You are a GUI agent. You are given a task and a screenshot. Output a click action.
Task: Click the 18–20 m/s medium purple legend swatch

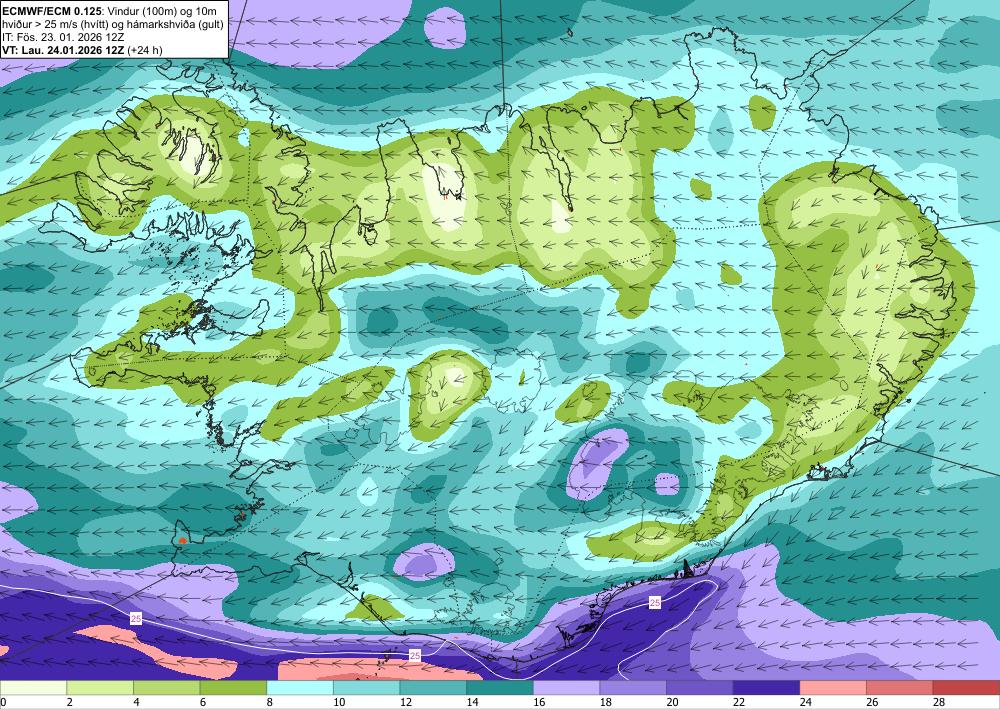click(633, 688)
